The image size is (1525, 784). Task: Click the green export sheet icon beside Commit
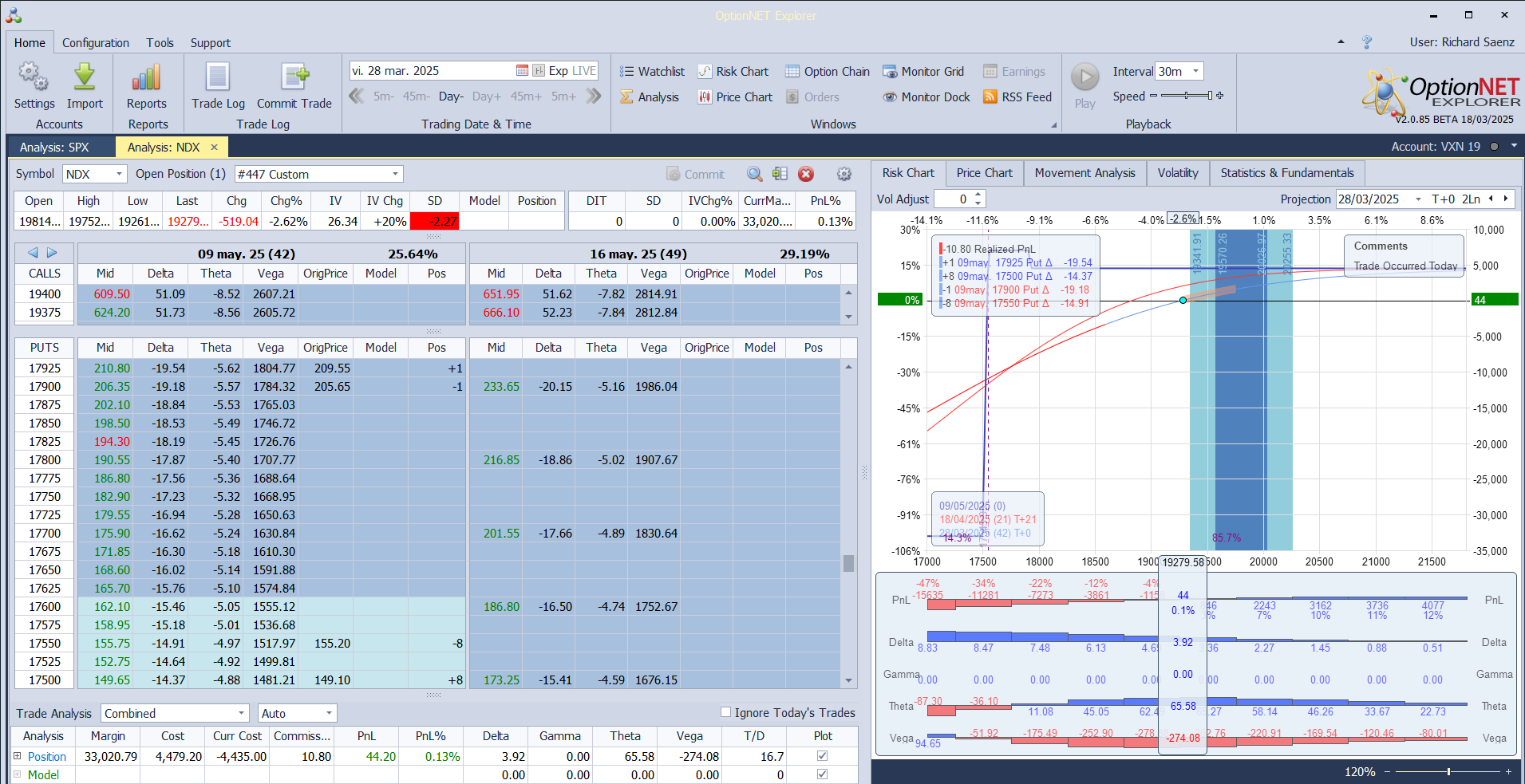[780, 174]
